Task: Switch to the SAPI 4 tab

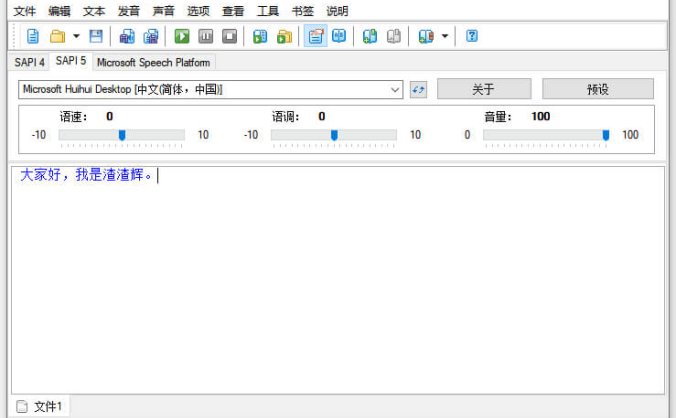Action: pyautogui.click(x=29, y=62)
